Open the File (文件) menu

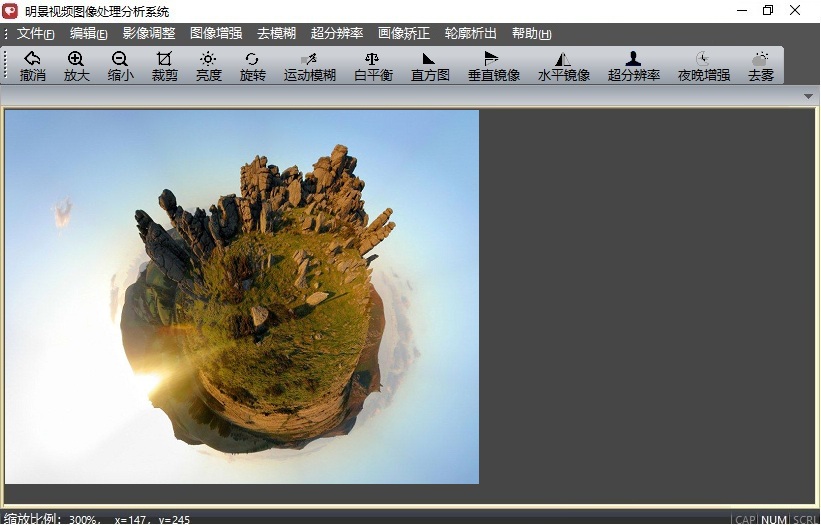pos(35,34)
